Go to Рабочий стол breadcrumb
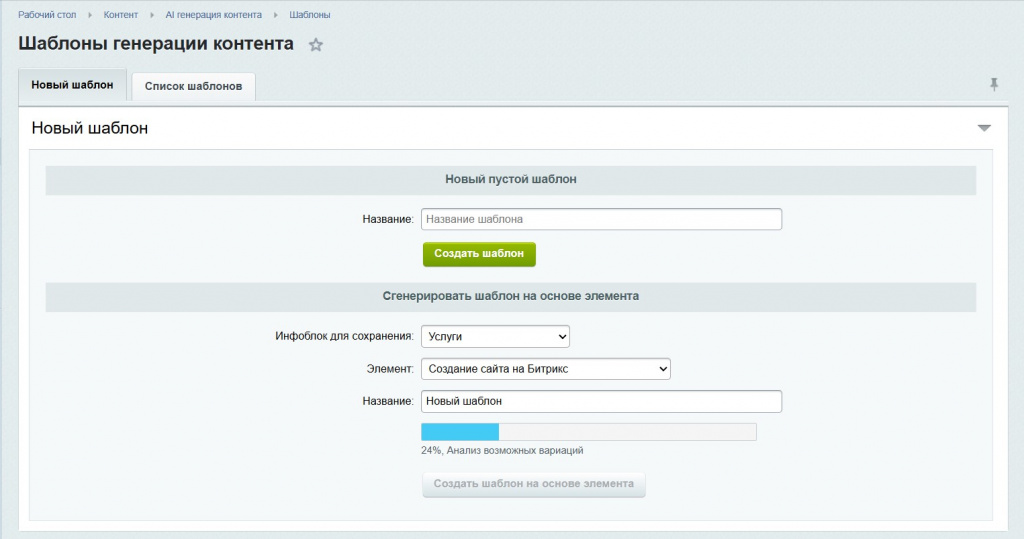1024x539 pixels. [x=47, y=14]
